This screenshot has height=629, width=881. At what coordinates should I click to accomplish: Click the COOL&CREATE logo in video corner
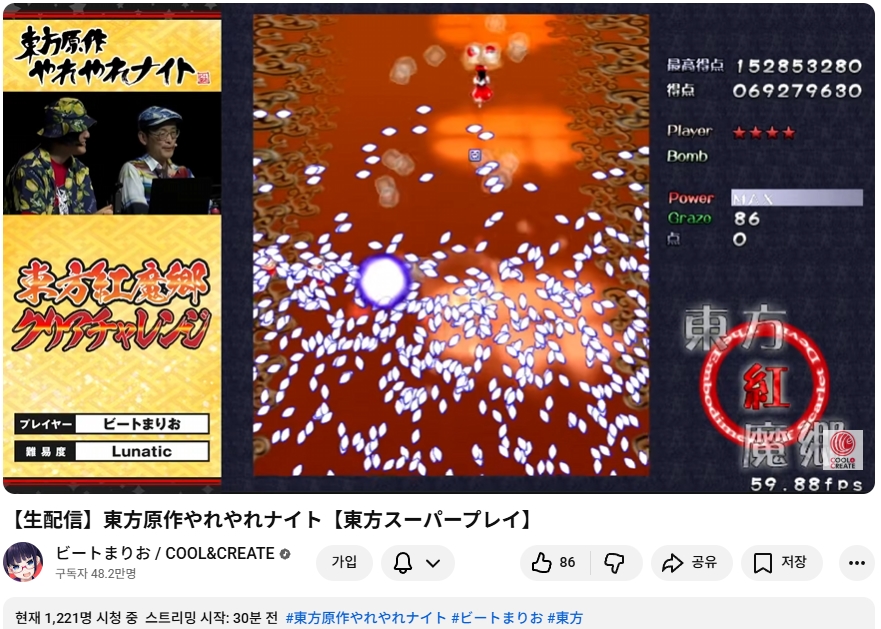tap(843, 450)
